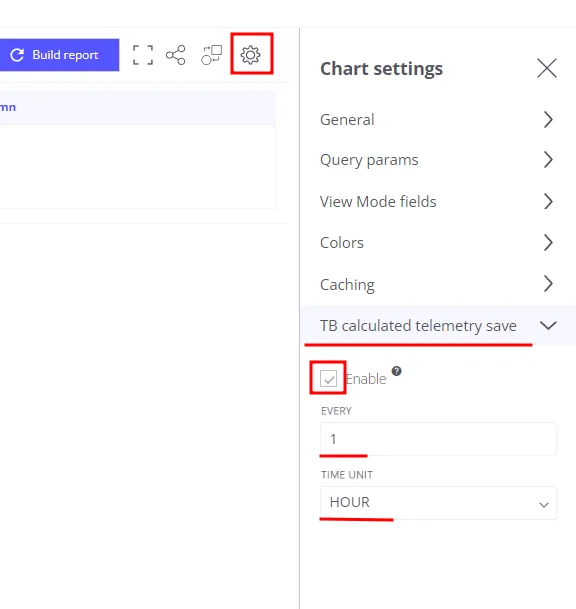Click the refresh icon in Build report
Image resolution: width=576 pixels, height=609 pixels.
[x=17, y=55]
